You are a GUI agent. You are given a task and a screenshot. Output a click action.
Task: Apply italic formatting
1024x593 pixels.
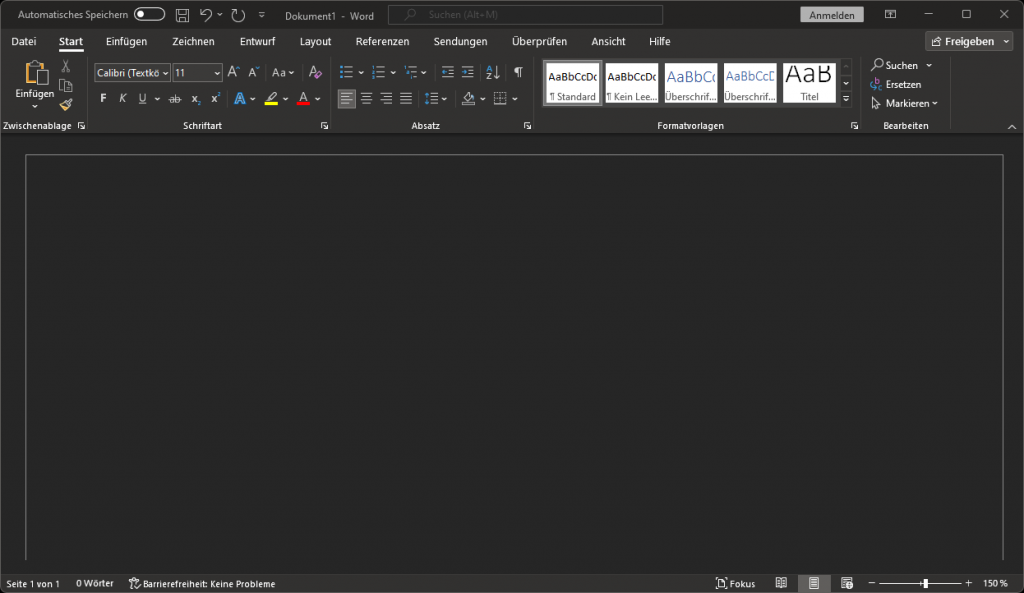click(x=123, y=97)
